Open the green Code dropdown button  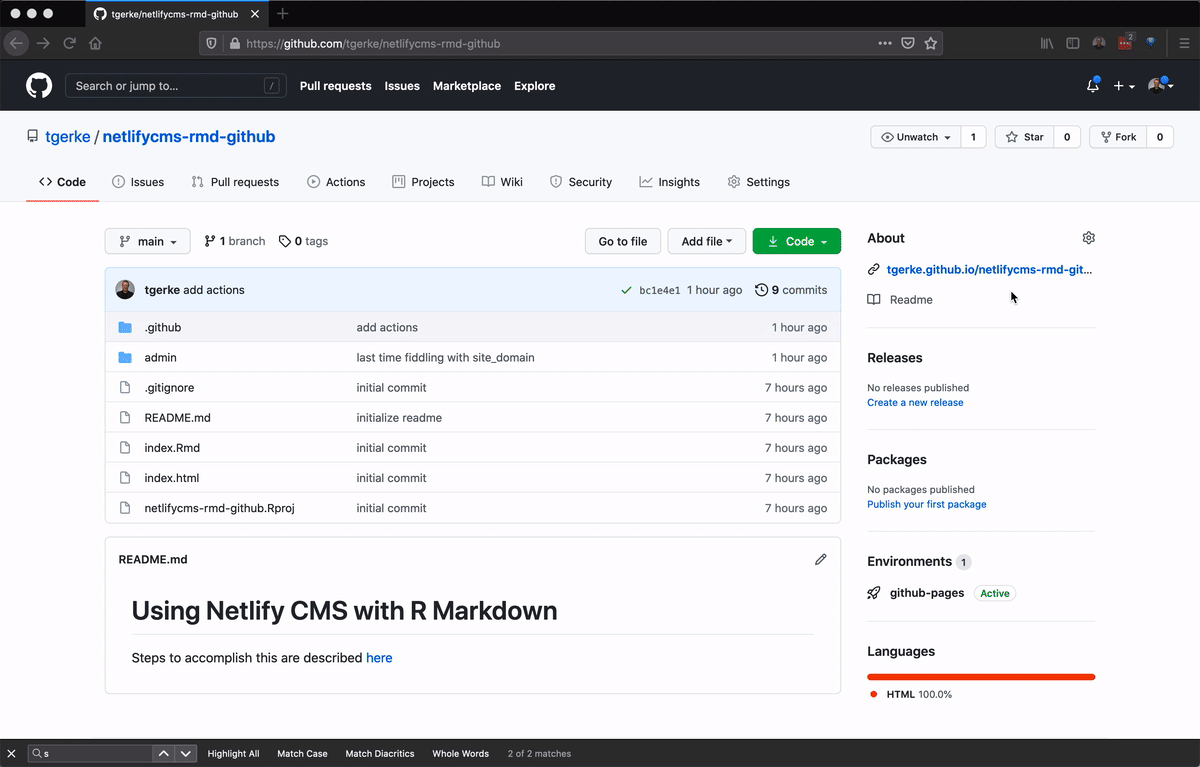tap(797, 241)
